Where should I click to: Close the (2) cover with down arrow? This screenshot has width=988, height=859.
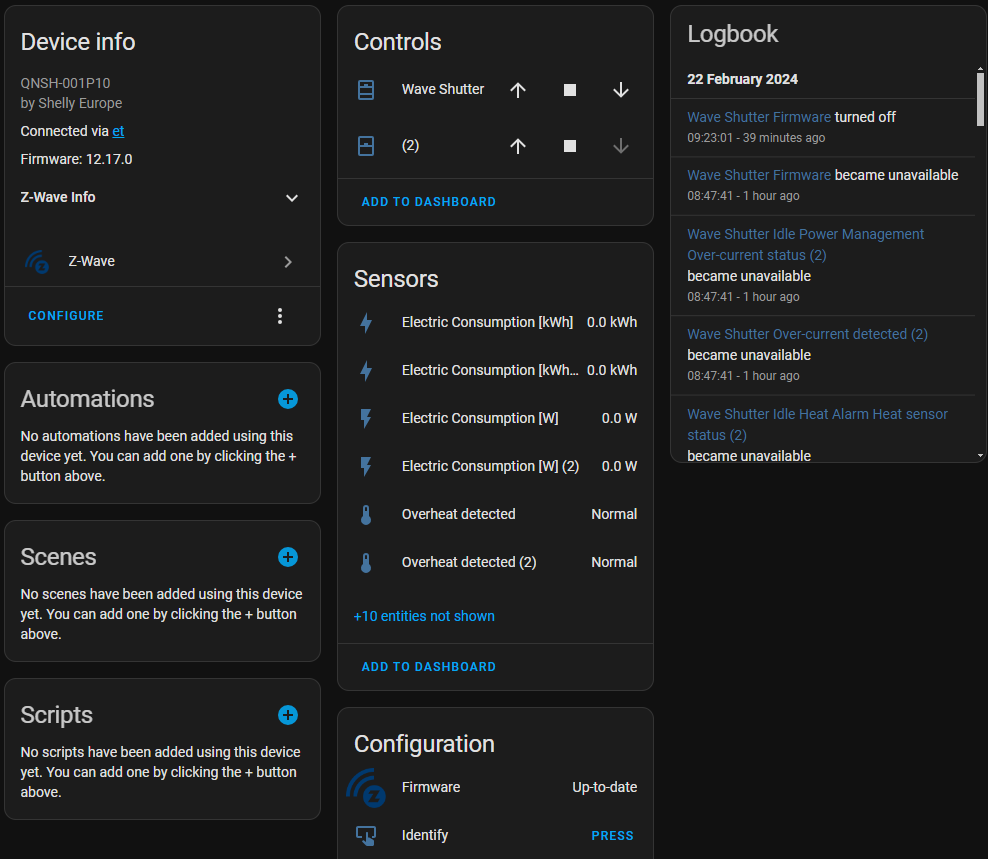(621, 146)
